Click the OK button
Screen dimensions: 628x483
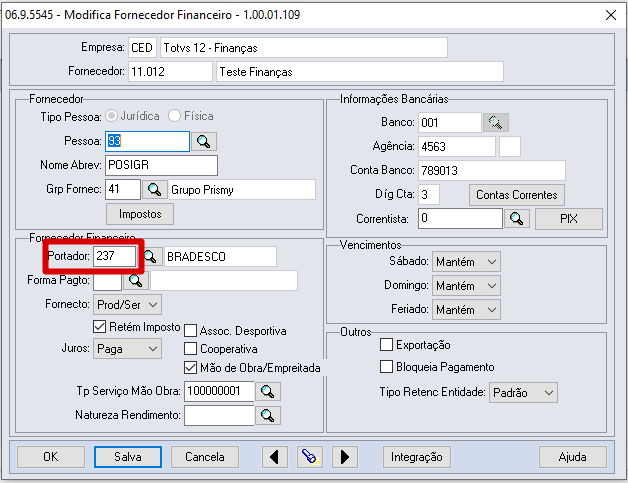click(x=51, y=457)
